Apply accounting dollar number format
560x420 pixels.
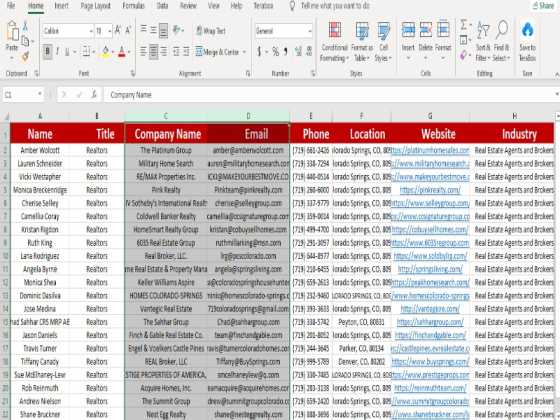pyautogui.click(x=259, y=52)
